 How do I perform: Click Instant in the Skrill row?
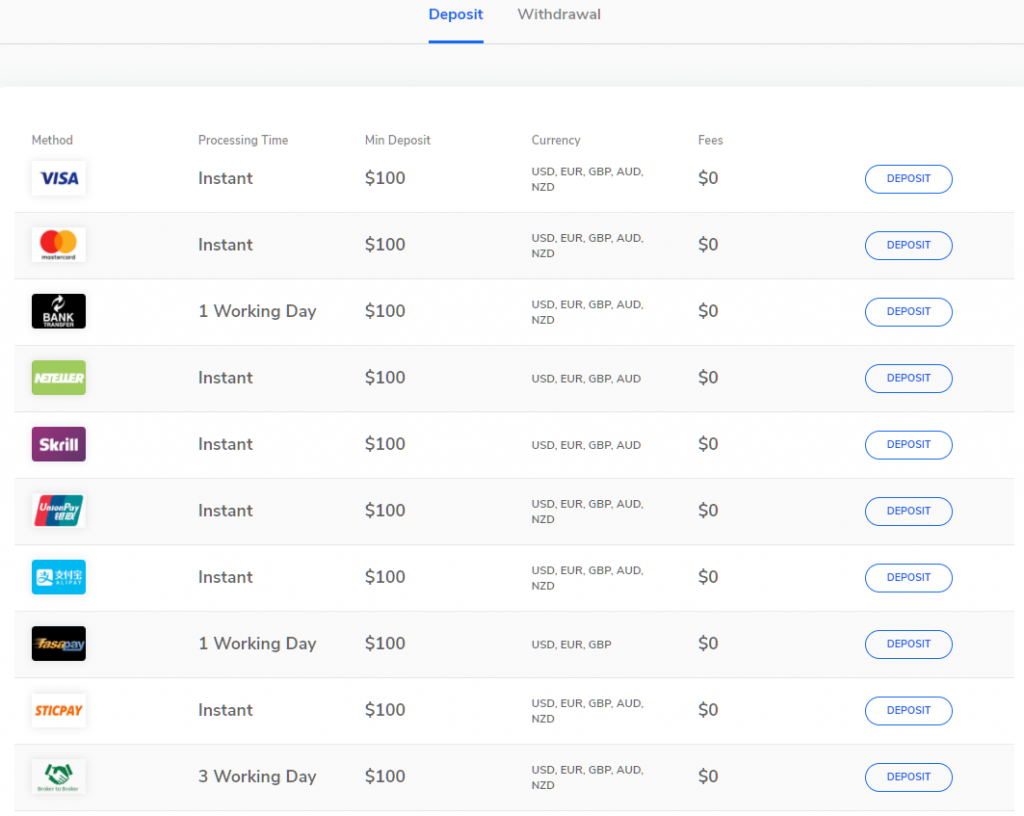225,444
